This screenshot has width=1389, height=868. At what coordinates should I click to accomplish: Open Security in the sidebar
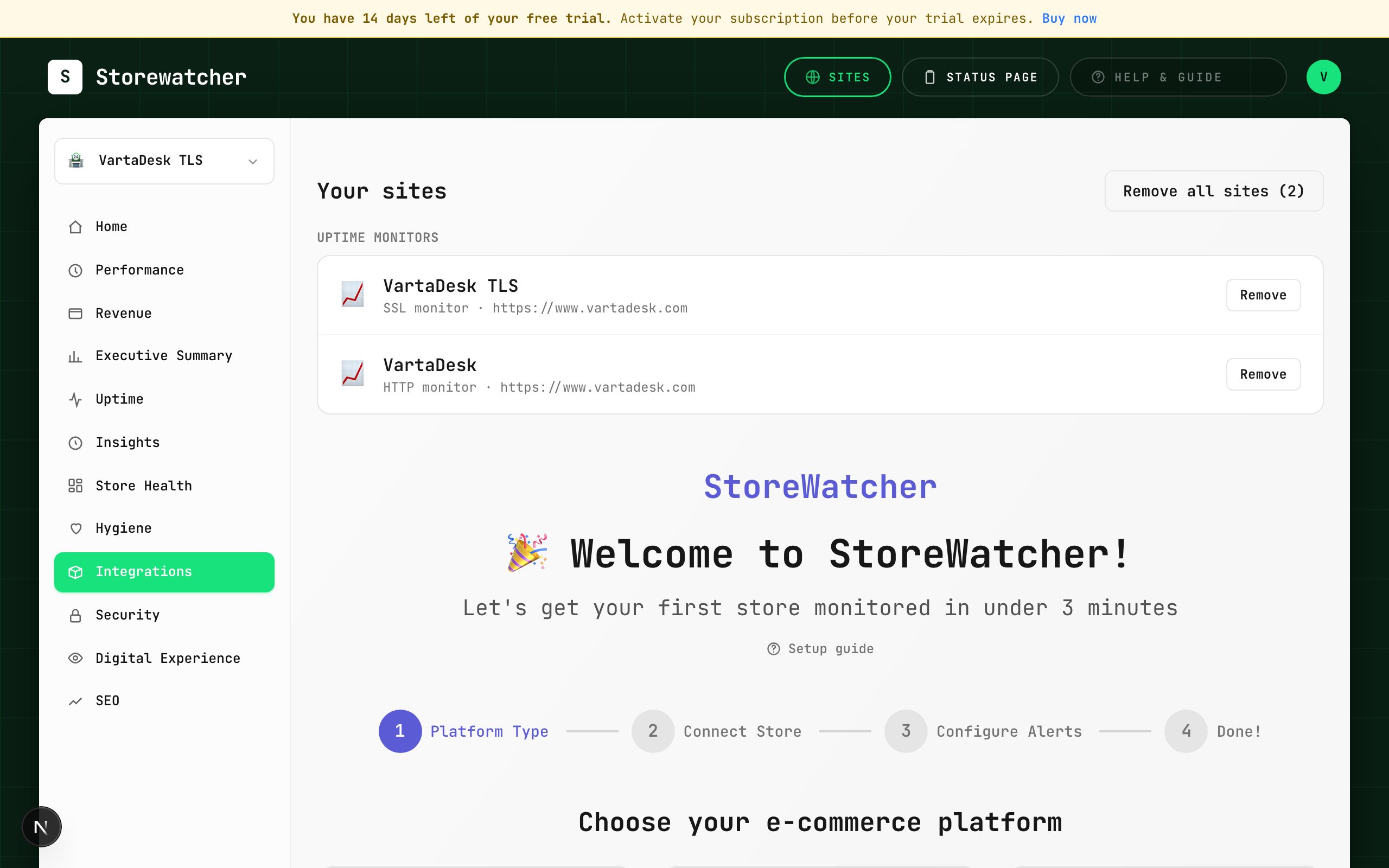[x=164, y=615]
